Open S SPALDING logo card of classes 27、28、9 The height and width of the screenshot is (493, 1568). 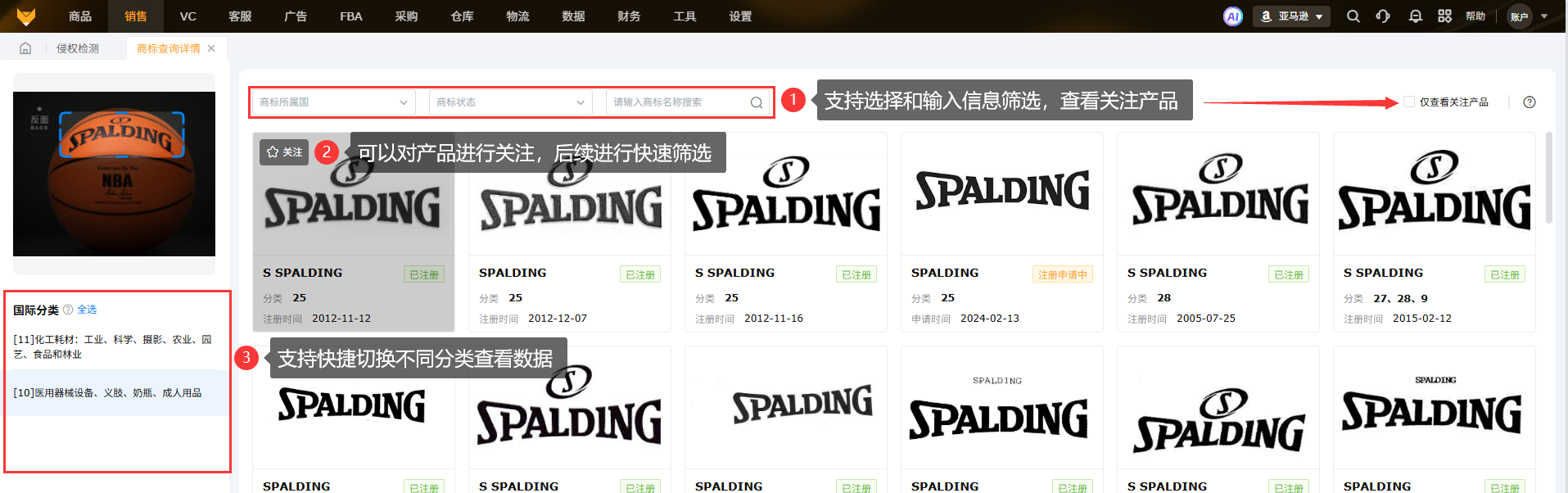pyautogui.click(x=1435, y=232)
